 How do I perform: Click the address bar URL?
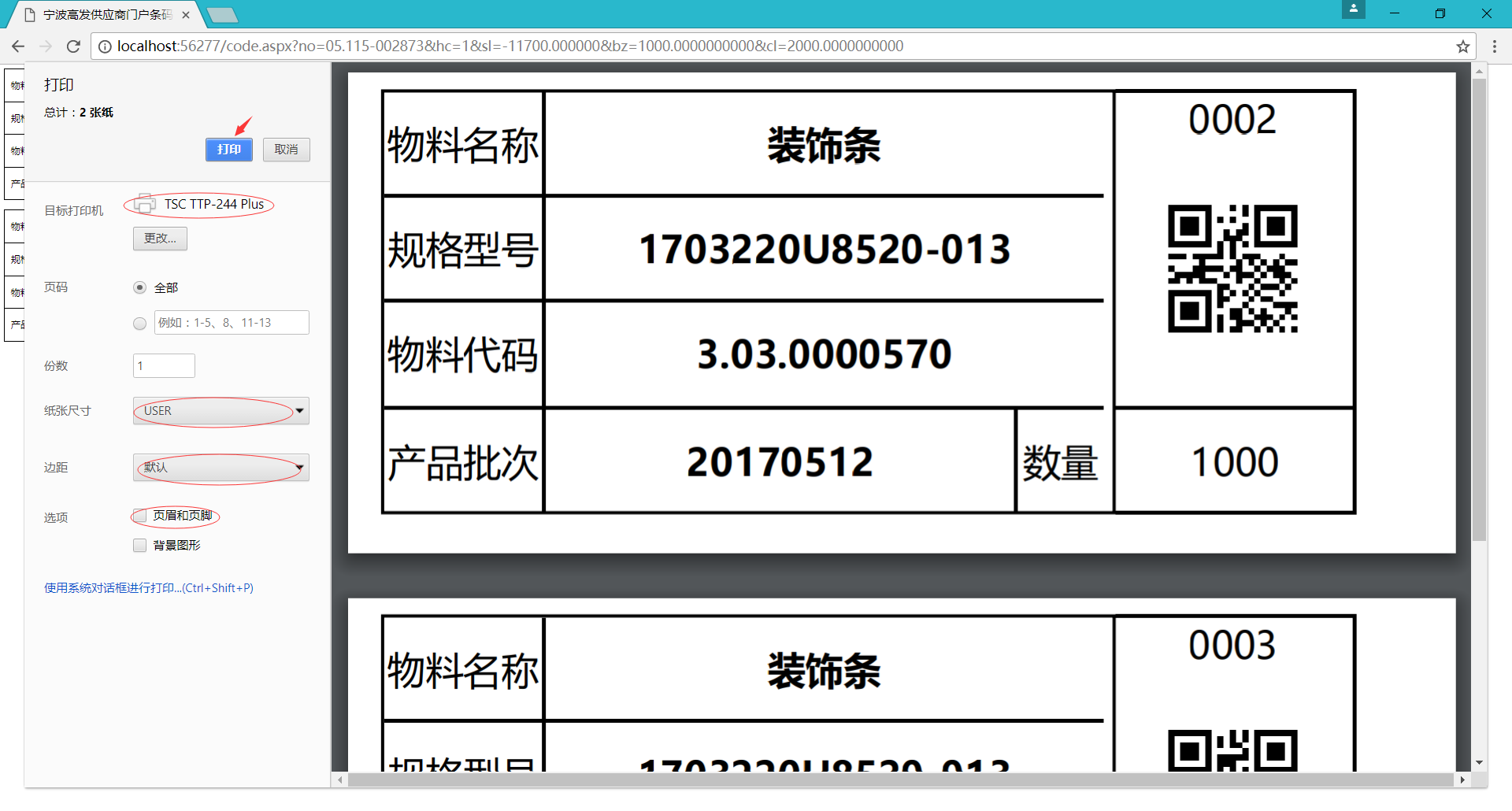coord(510,46)
